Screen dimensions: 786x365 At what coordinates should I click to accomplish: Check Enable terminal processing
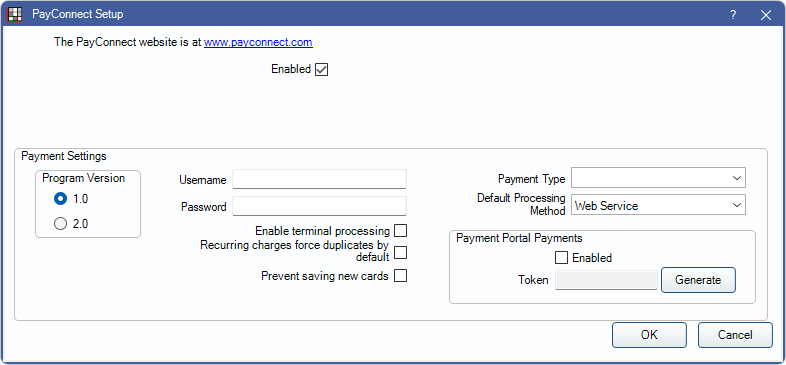[x=400, y=231]
